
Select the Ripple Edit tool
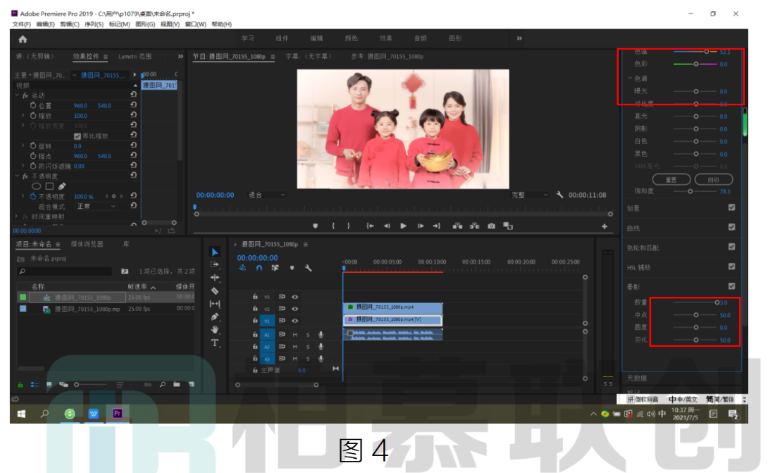[215, 278]
